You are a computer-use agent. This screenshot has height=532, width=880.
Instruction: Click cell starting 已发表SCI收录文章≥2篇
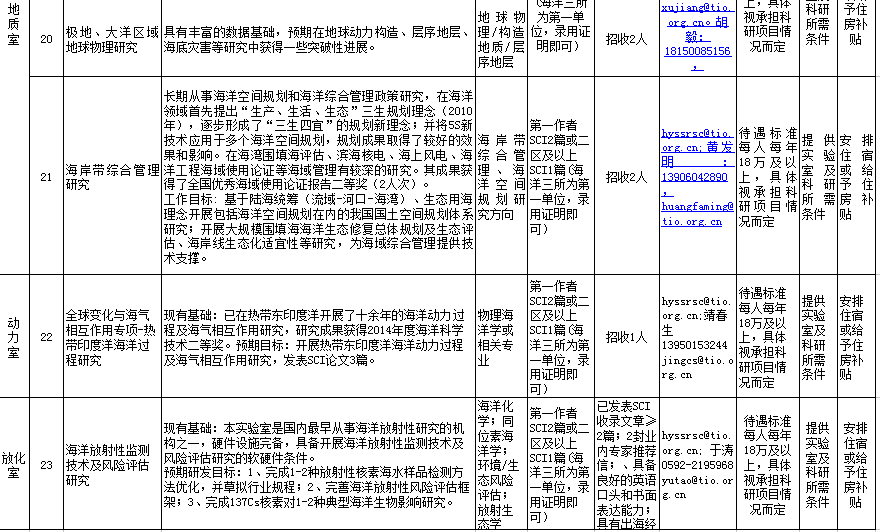point(627,465)
